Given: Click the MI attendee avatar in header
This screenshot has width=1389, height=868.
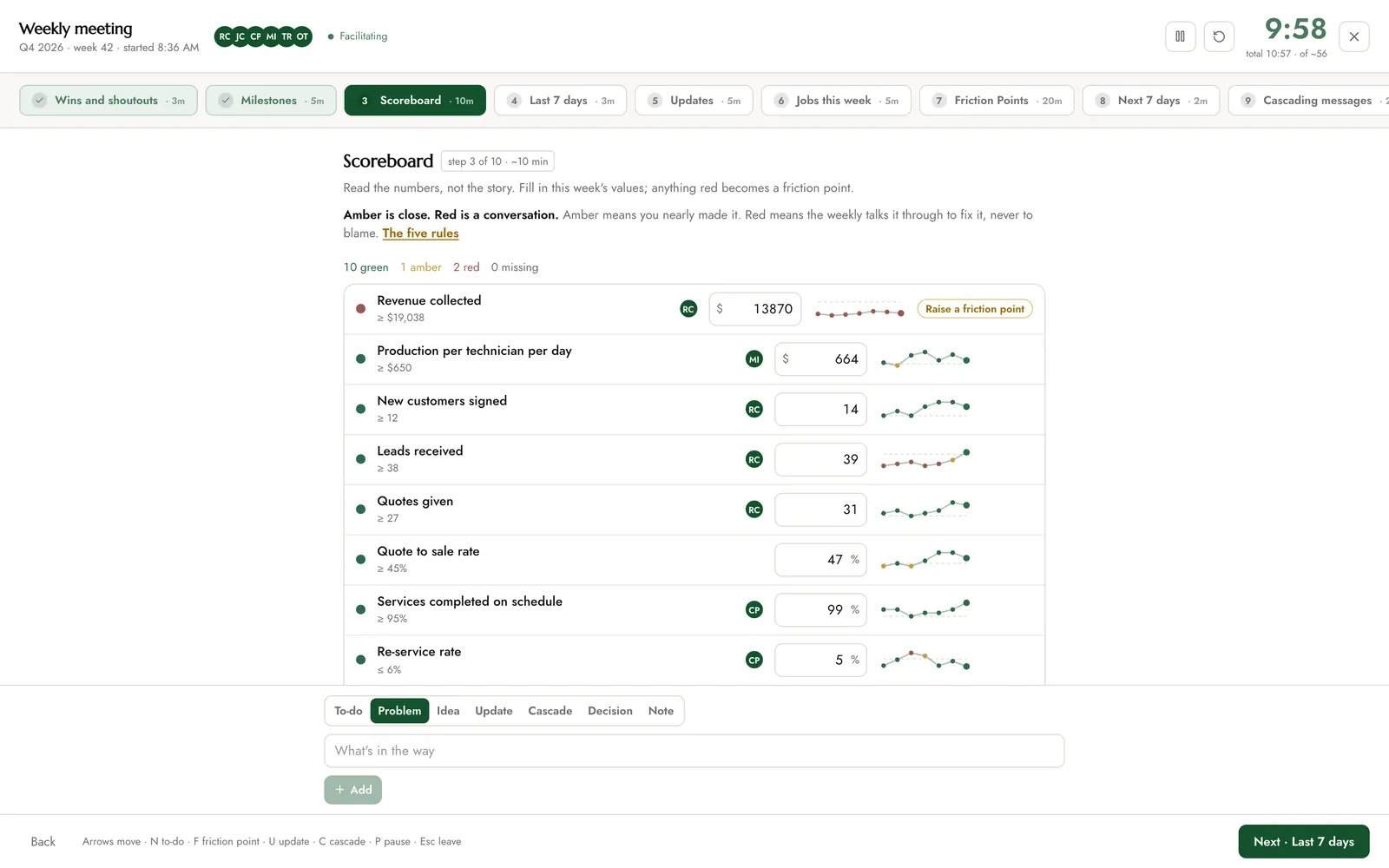Looking at the screenshot, I should click(272, 36).
